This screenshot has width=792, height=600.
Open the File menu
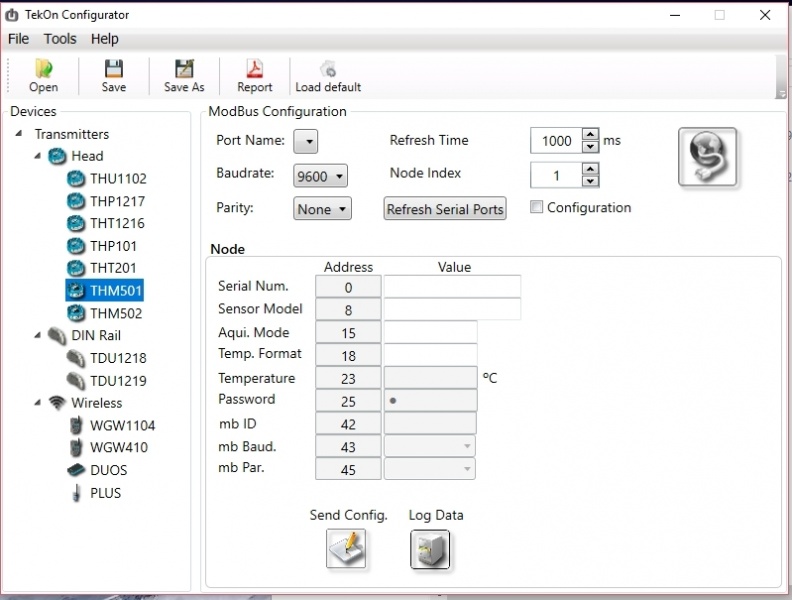tap(18, 39)
